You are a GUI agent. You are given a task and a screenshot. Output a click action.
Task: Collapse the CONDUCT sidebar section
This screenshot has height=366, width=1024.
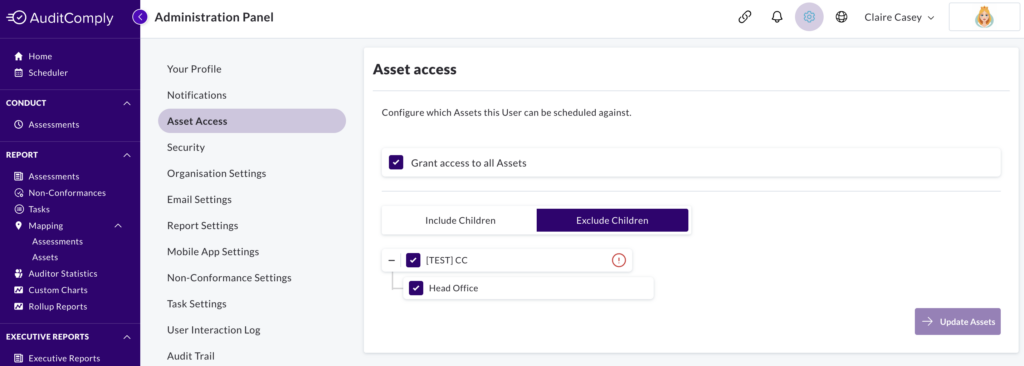click(127, 103)
